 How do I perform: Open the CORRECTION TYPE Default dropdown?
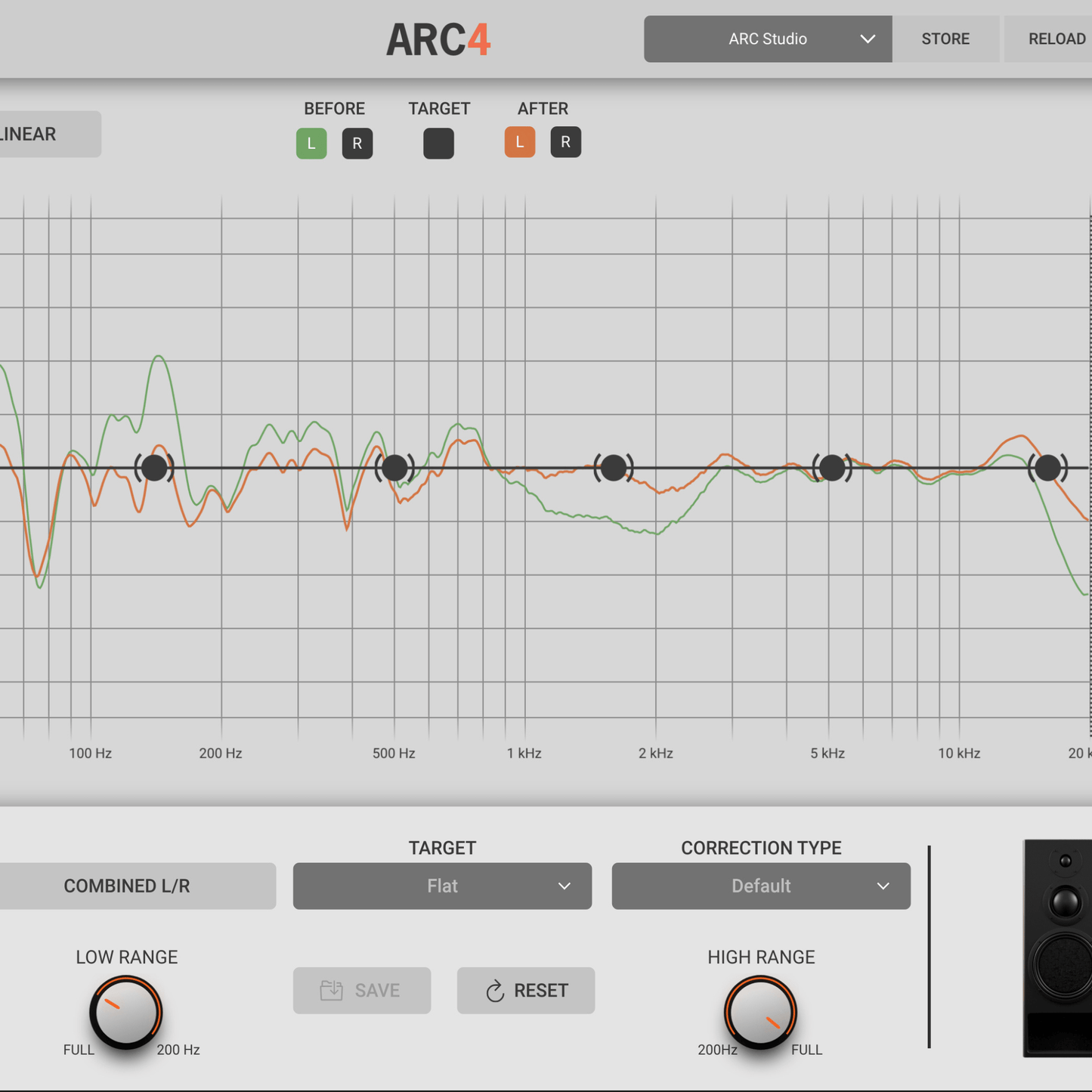tap(761, 886)
